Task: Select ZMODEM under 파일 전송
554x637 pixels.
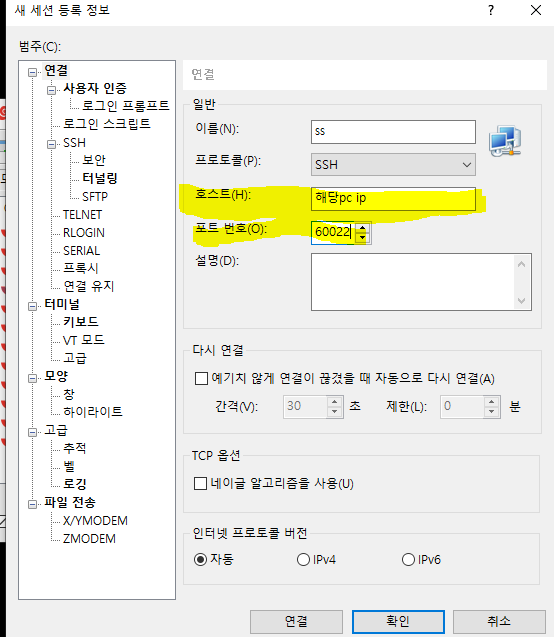Action: (89, 538)
